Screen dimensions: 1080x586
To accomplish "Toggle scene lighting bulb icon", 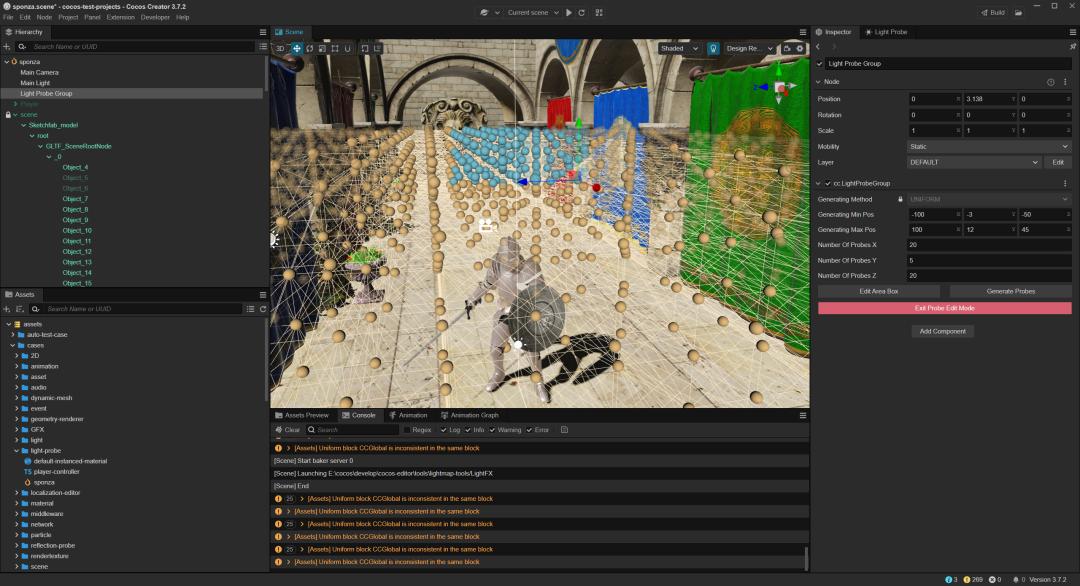I will click(x=713, y=48).
